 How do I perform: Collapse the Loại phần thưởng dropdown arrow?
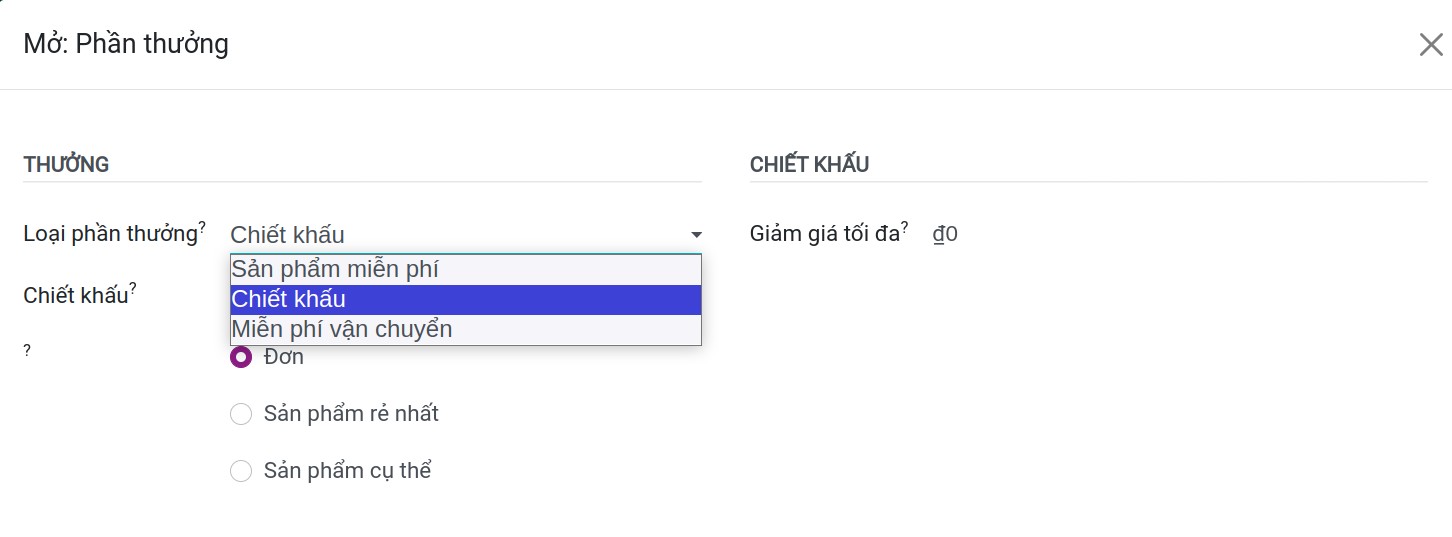696,235
